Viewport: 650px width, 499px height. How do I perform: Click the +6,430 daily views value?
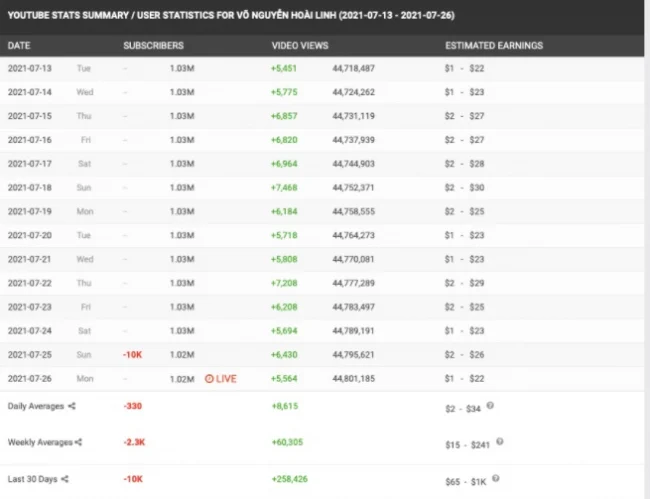tap(284, 355)
